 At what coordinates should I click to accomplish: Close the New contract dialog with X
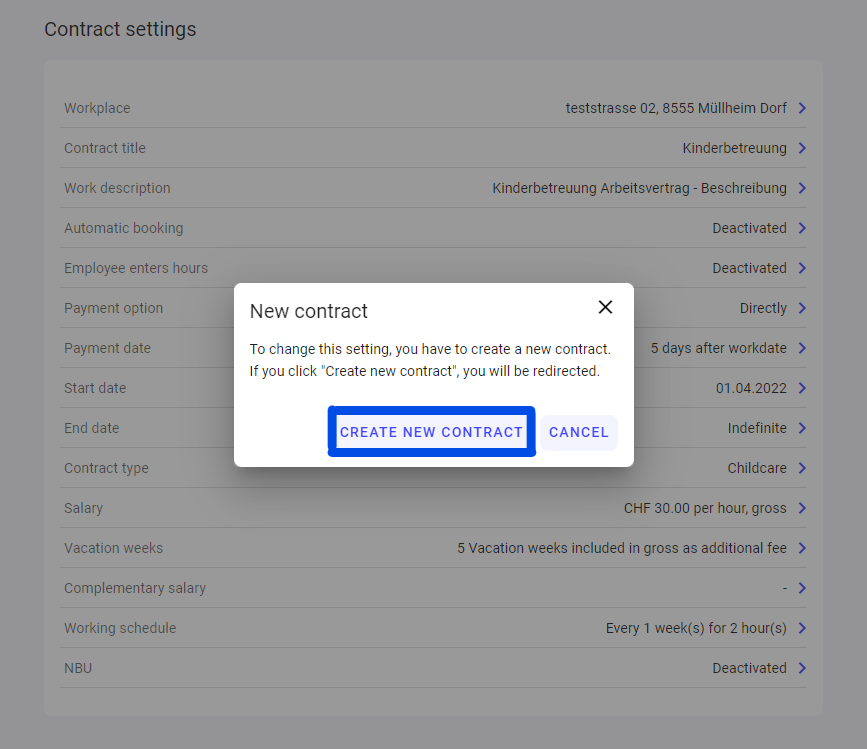click(605, 307)
